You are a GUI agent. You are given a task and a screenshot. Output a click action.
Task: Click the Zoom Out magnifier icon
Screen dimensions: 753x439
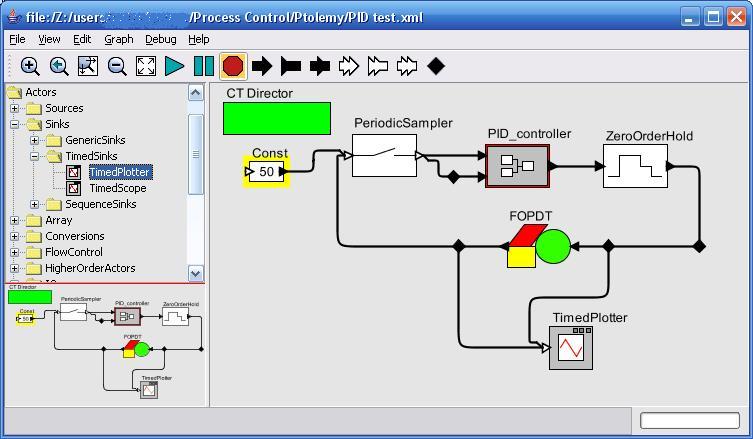tap(117, 66)
